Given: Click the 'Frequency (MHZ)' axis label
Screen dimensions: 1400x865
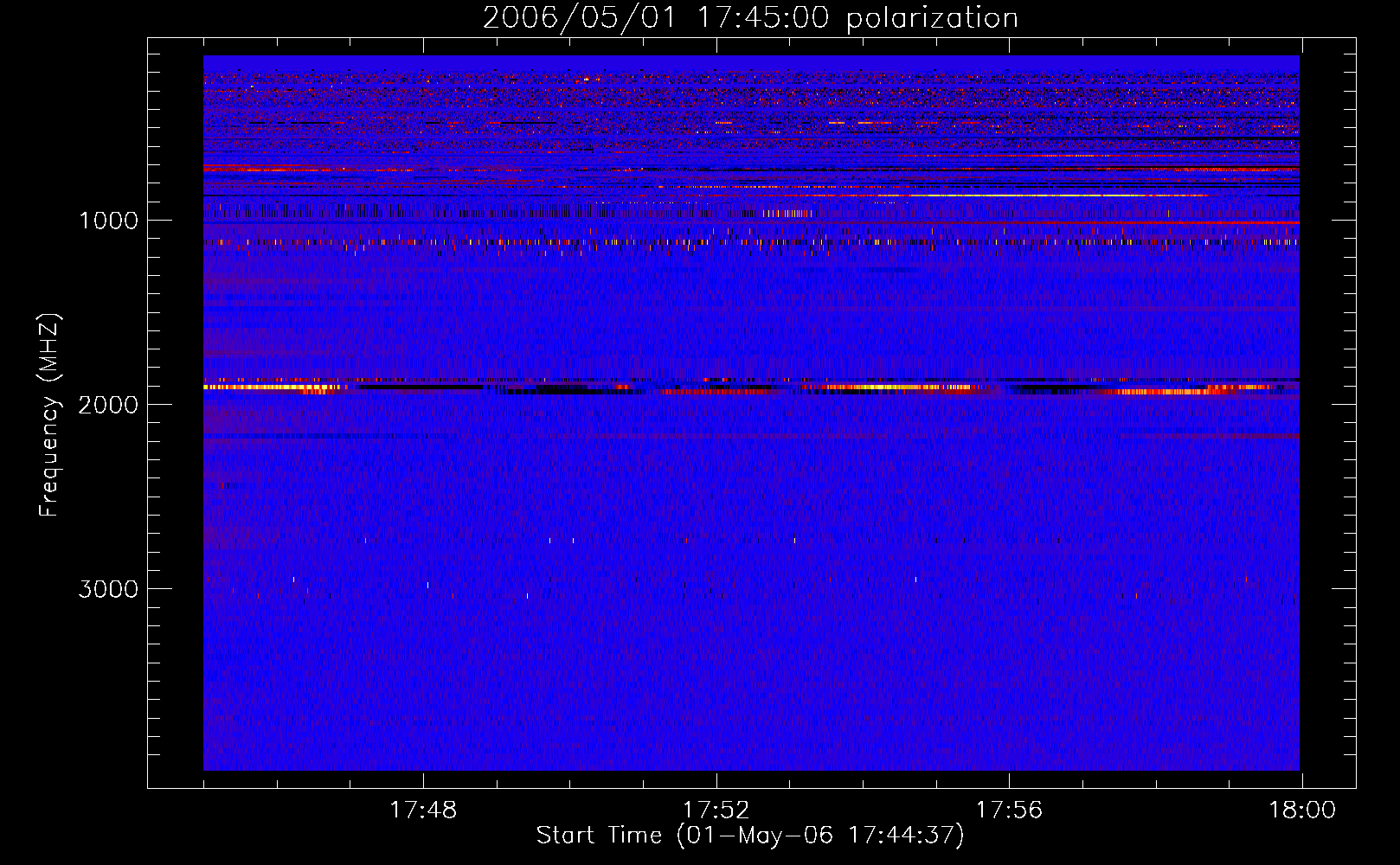Looking at the screenshot, I should click(49, 415).
